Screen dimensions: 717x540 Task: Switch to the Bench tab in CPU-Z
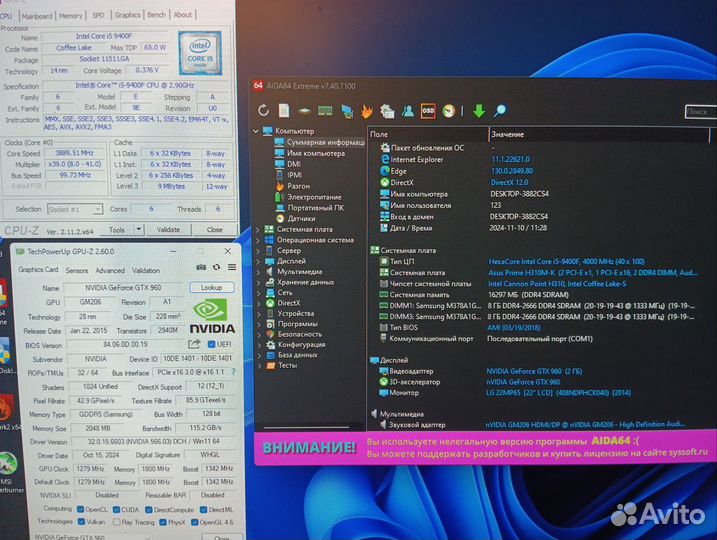click(x=156, y=15)
